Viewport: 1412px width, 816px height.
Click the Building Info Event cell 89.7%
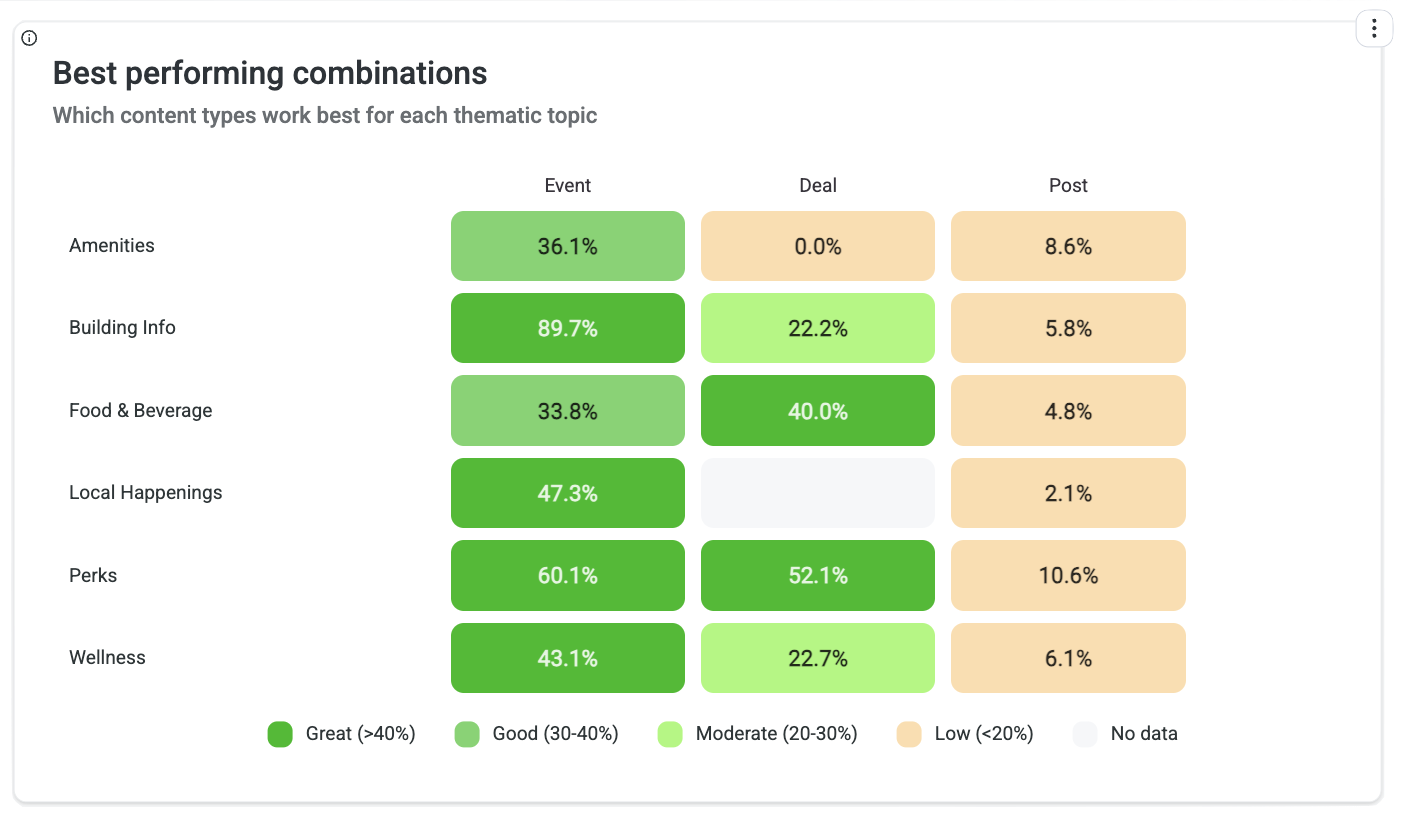point(568,328)
